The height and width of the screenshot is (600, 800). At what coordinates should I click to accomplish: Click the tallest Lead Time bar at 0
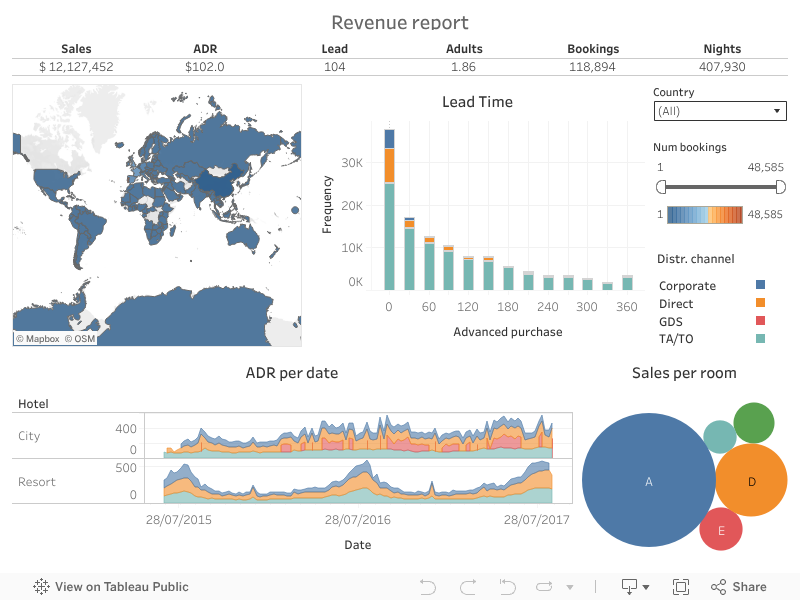(389, 210)
